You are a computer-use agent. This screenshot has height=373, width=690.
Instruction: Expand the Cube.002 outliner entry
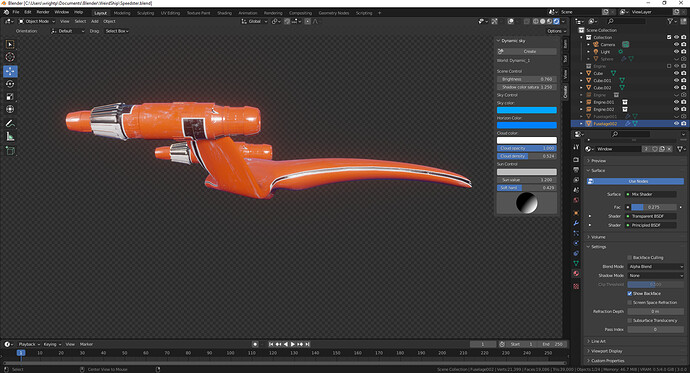pos(582,88)
